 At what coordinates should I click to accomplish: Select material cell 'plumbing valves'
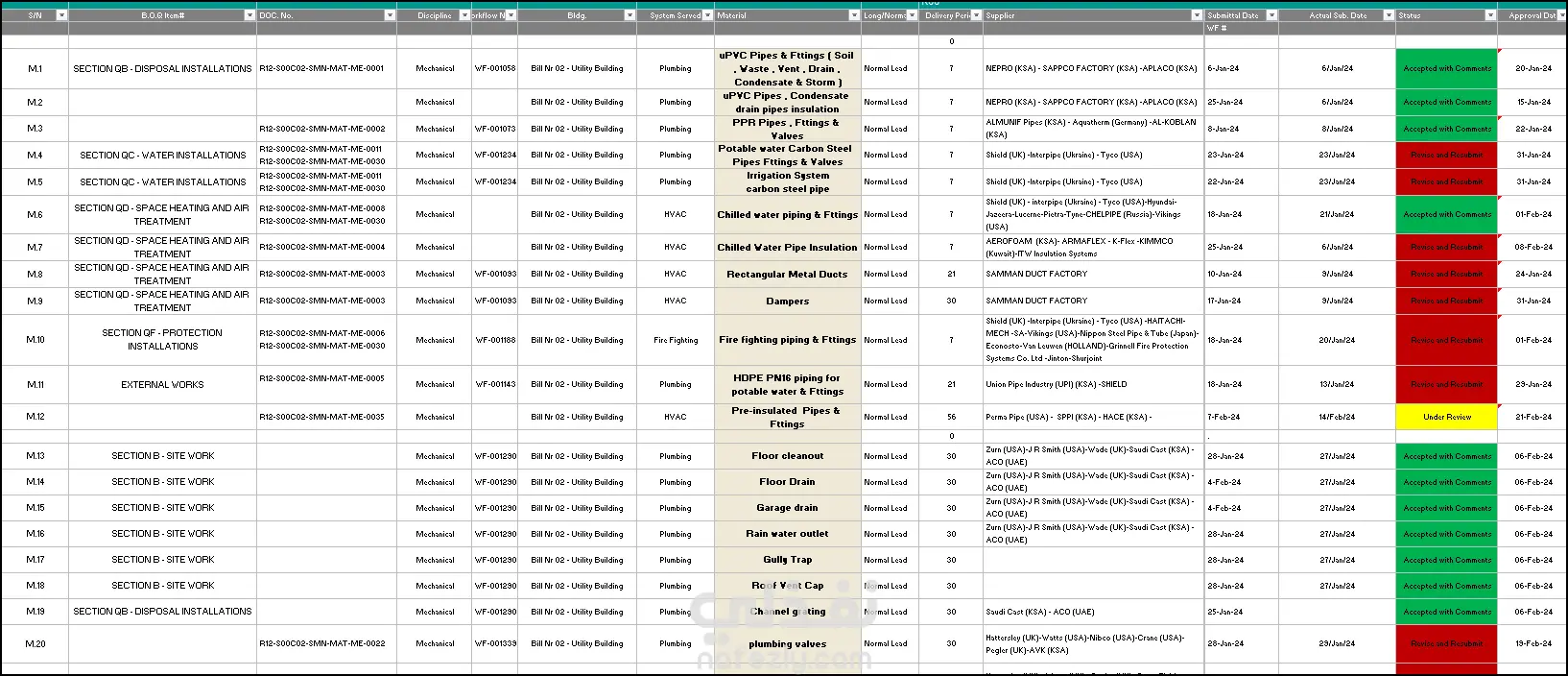click(787, 644)
